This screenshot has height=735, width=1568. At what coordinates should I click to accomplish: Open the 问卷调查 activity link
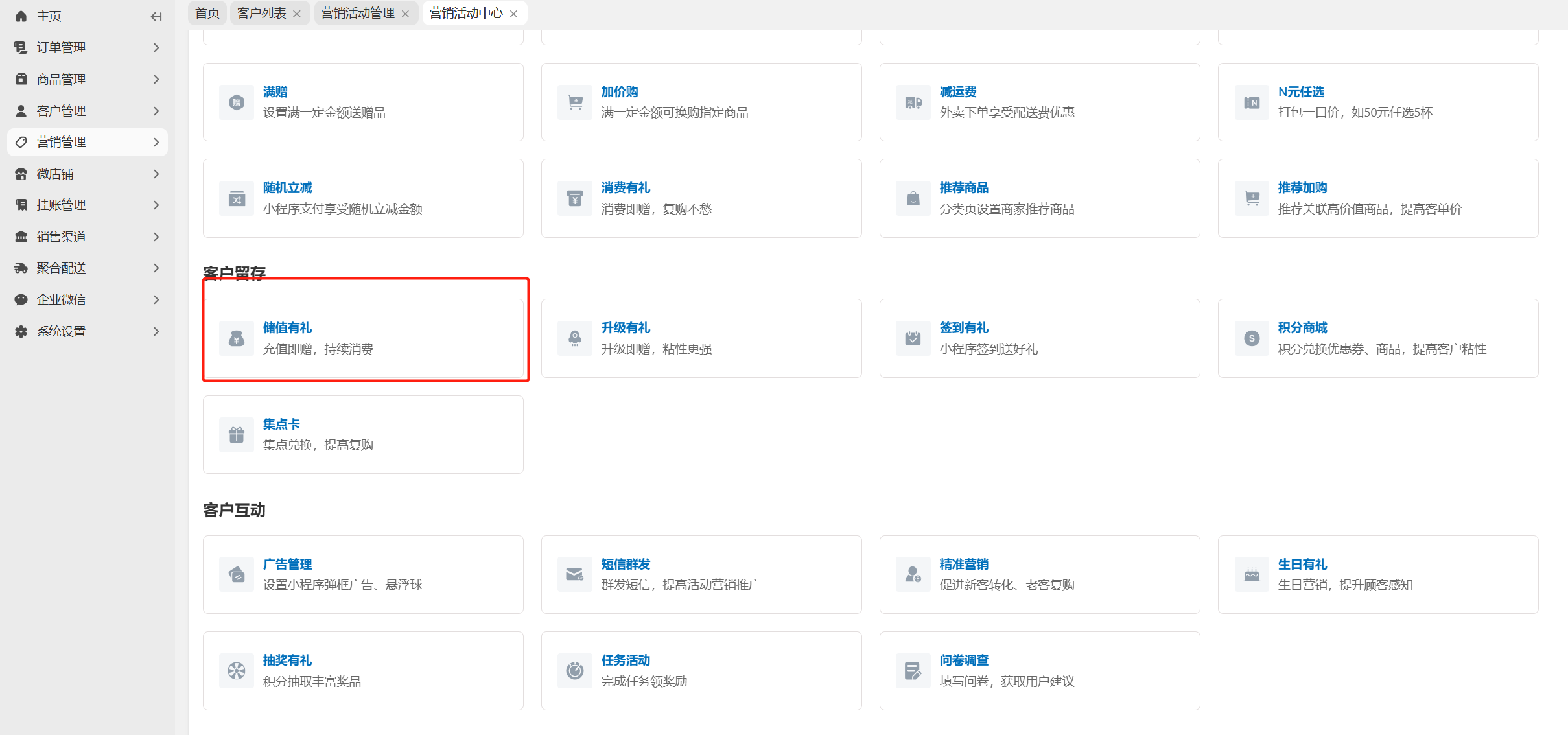pyautogui.click(x=963, y=660)
